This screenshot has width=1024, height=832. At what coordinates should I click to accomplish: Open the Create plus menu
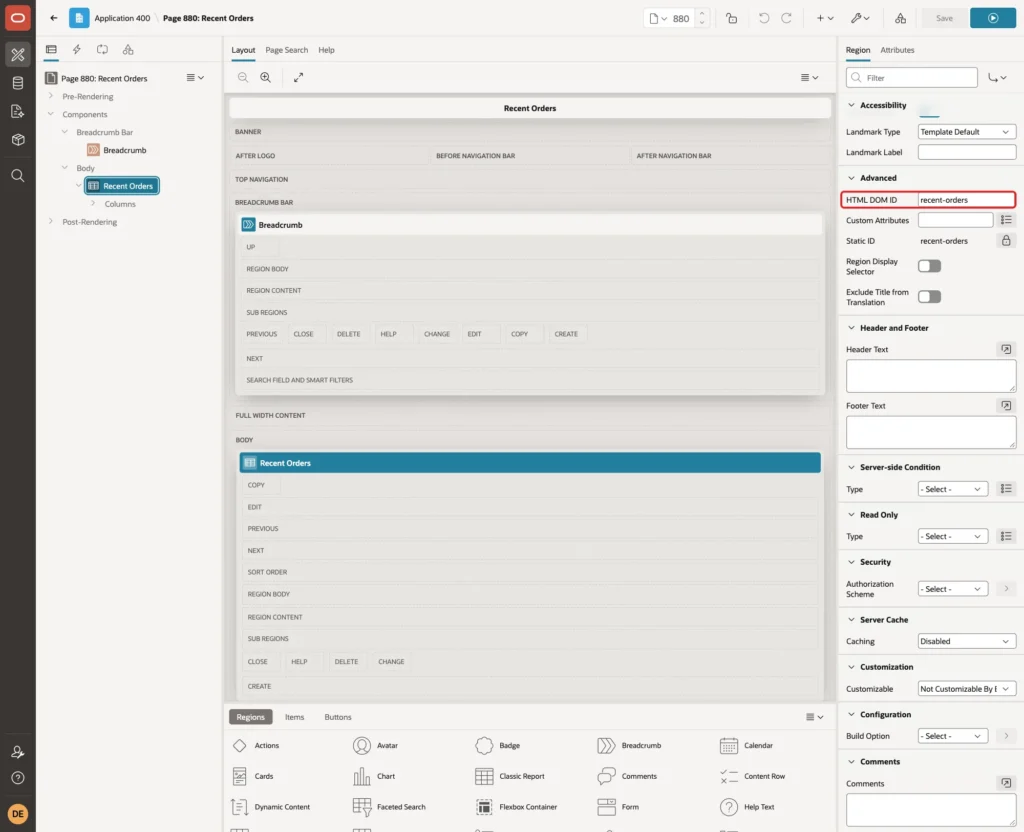click(825, 18)
